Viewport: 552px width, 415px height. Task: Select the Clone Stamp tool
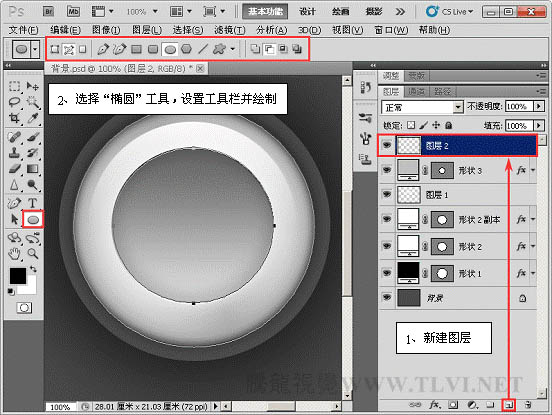(14, 153)
